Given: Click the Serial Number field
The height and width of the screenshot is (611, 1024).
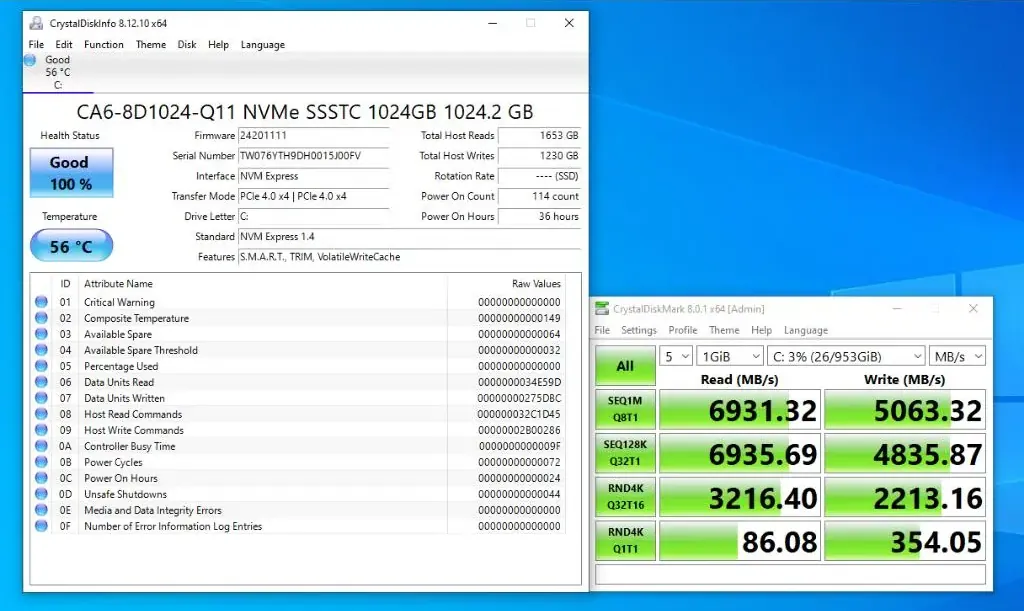Looking at the screenshot, I should coord(313,155).
